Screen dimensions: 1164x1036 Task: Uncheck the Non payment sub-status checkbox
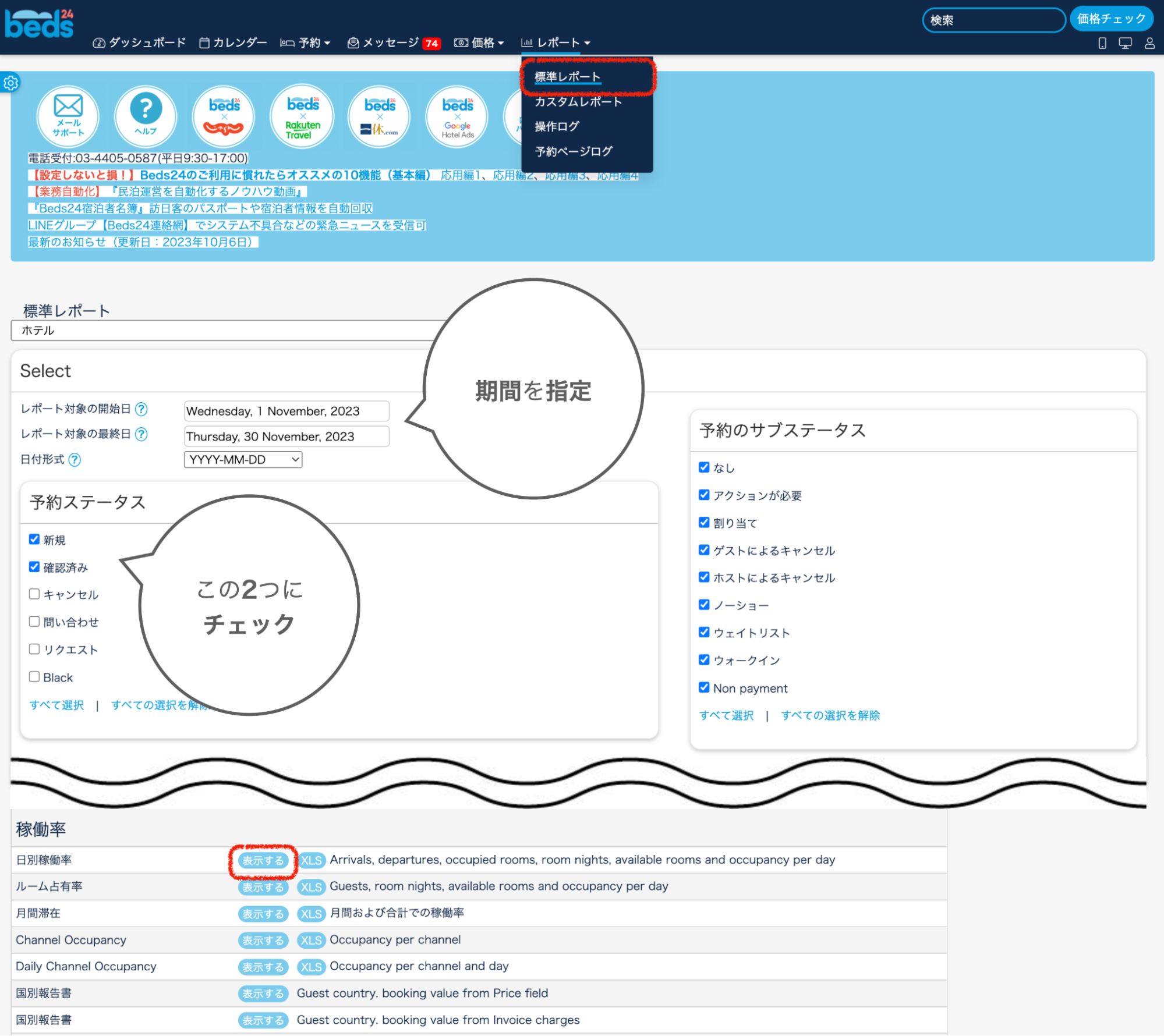704,687
